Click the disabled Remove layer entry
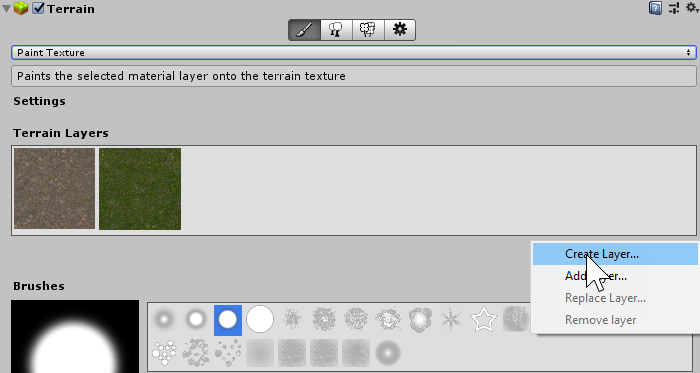 click(615, 320)
